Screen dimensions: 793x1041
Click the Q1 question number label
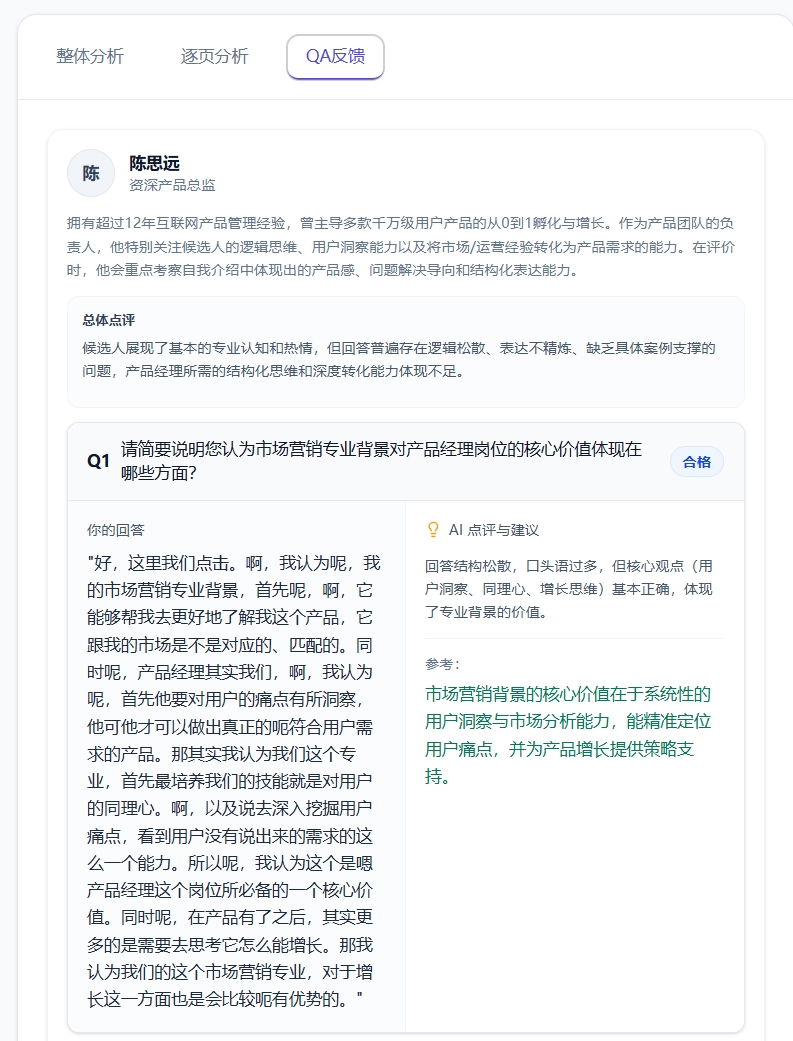coord(98,461)
